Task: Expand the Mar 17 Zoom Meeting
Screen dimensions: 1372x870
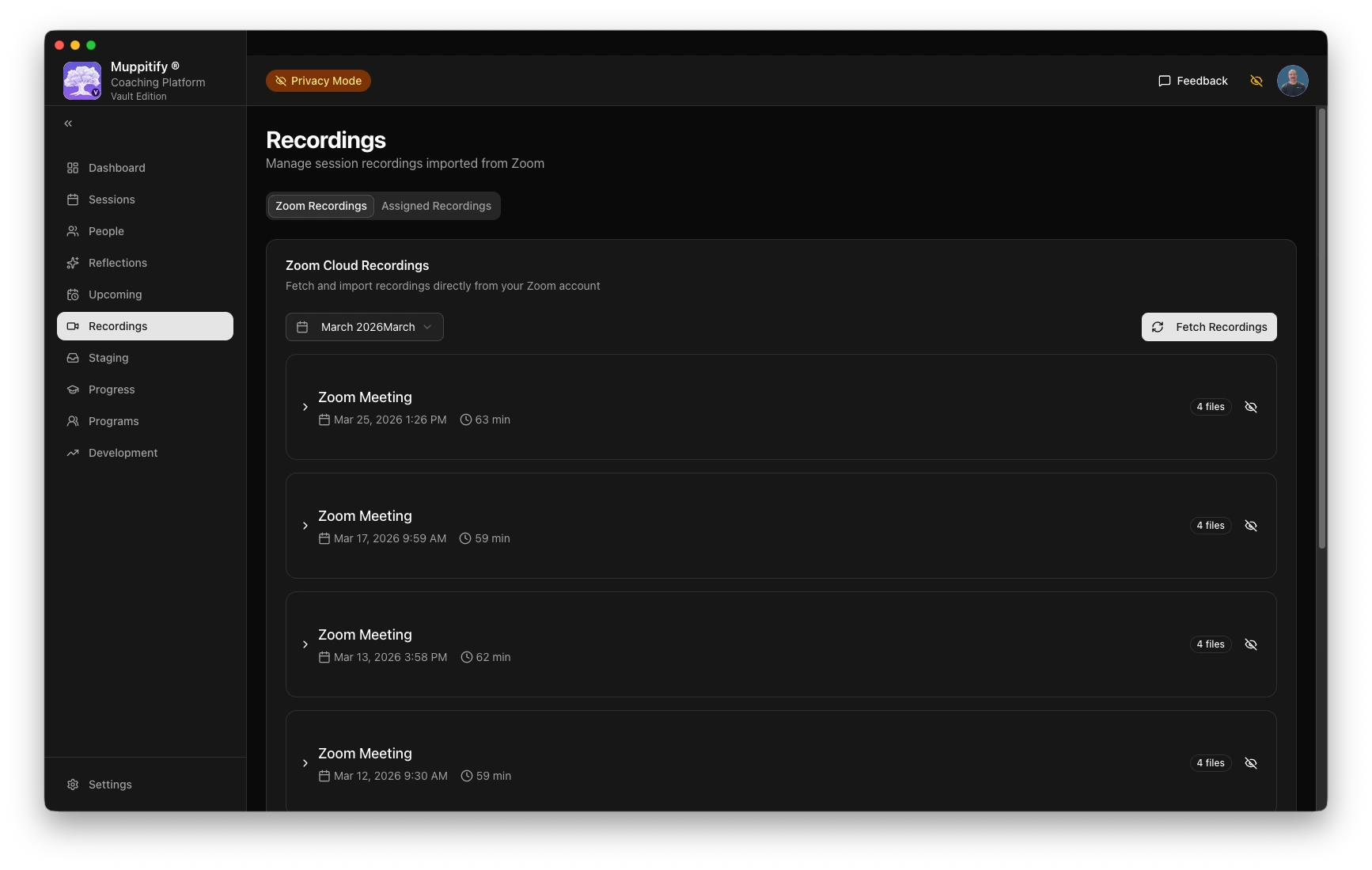Action: click(x=305, y=526)
